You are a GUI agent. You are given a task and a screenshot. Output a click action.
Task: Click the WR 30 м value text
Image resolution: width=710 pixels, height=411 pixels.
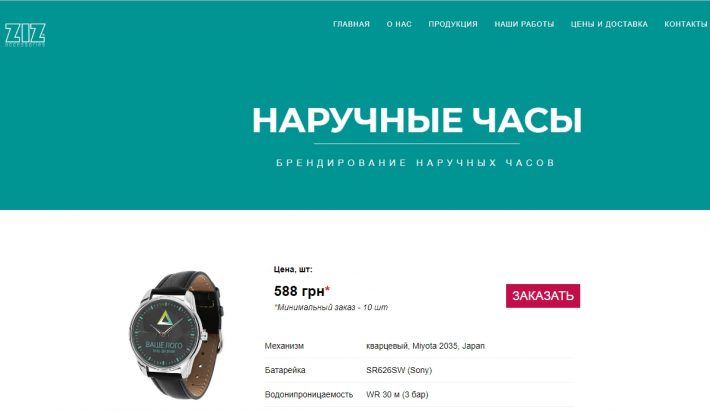(397, 394)
